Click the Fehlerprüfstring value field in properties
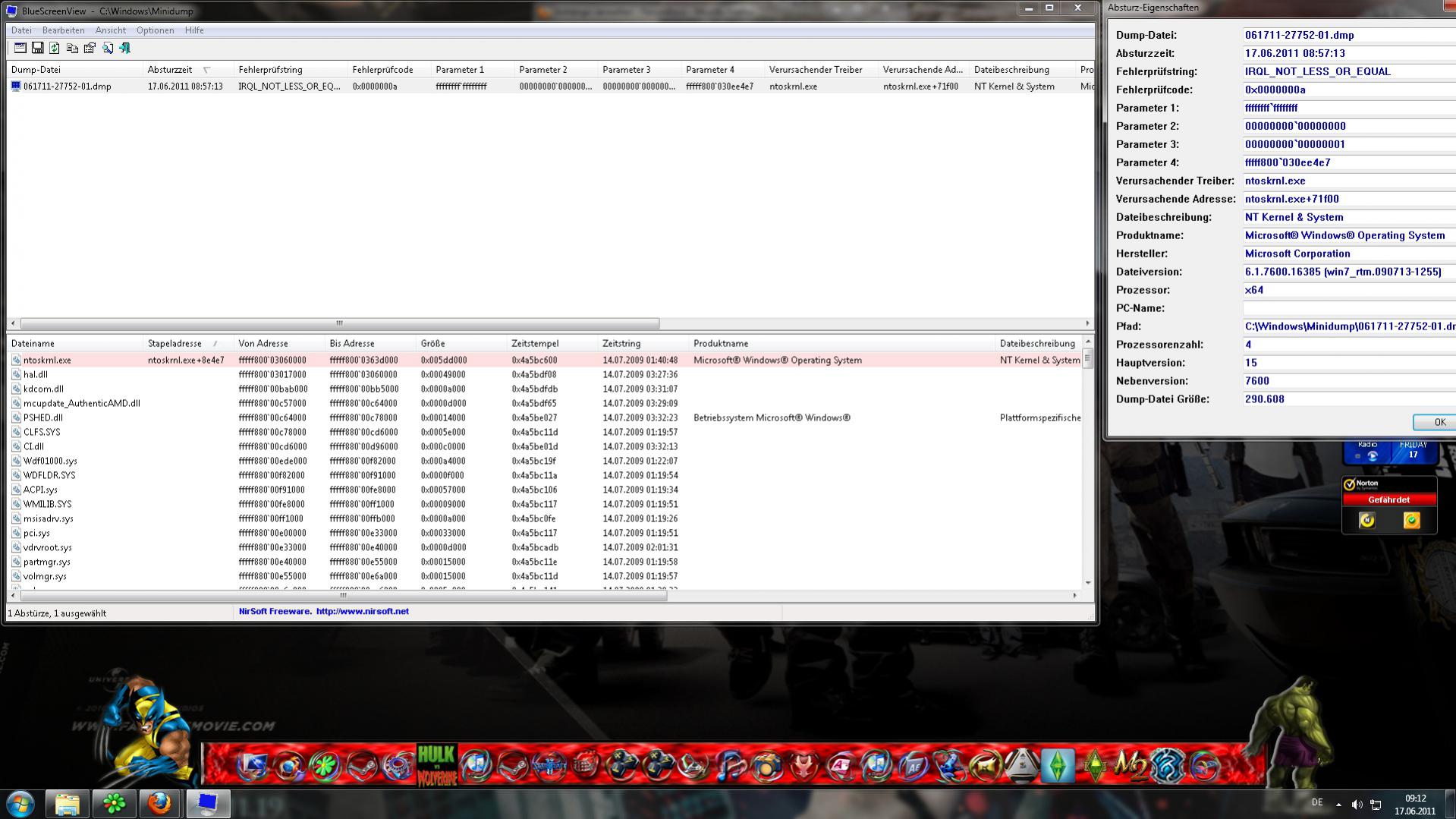The height and width of the screenshot is (819, 1456). point(1349,71)
